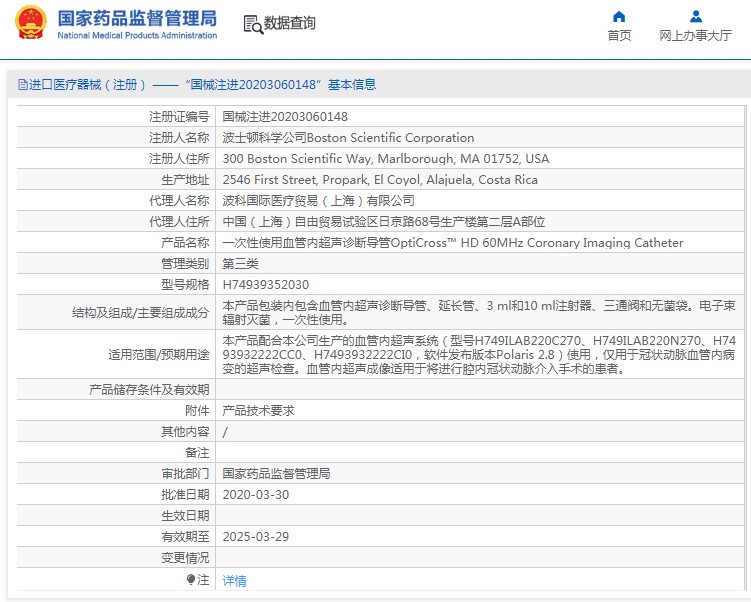Click the 产品储存条件及有效期 label
The width and height of the screenshot is (751, 602).
149,389
